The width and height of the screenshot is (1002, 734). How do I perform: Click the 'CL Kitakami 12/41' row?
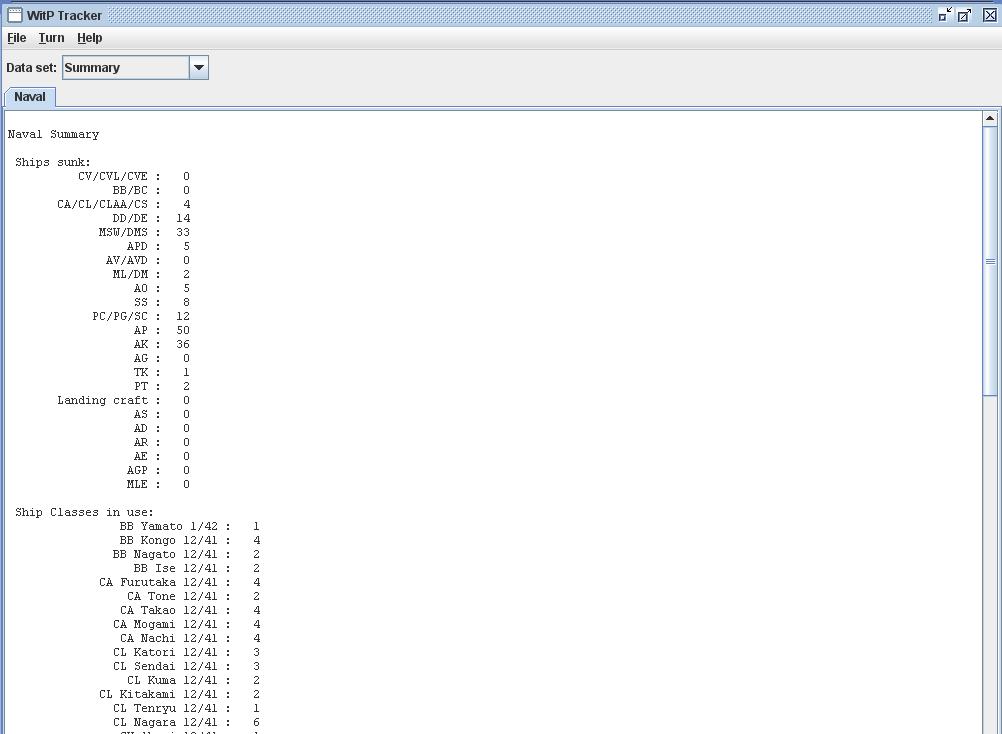(180, 695)
